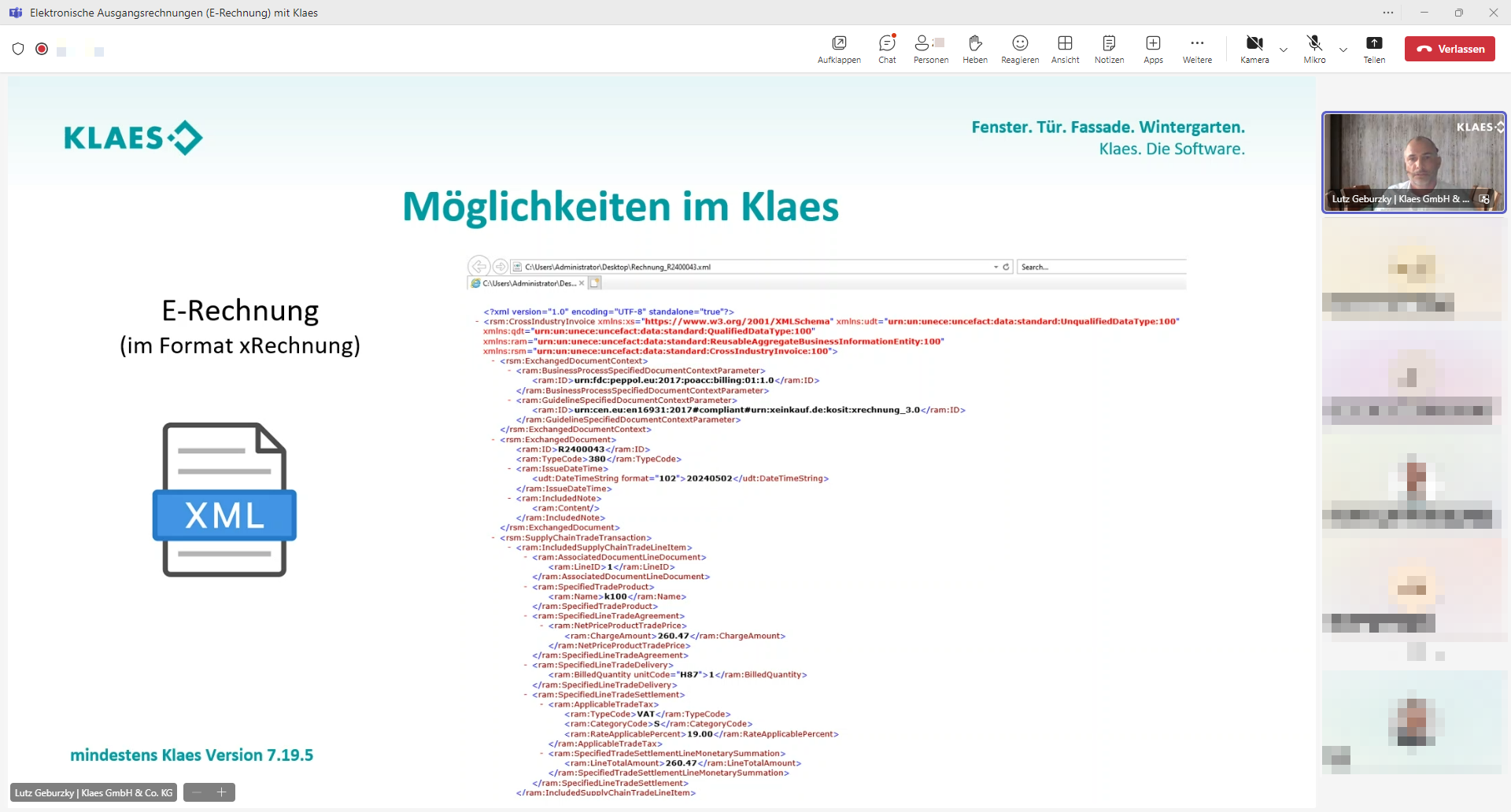This screenshot has width=1511, height=812.
Task: Click the E-Rechnung label on the slide
Action: click(240, 311)
